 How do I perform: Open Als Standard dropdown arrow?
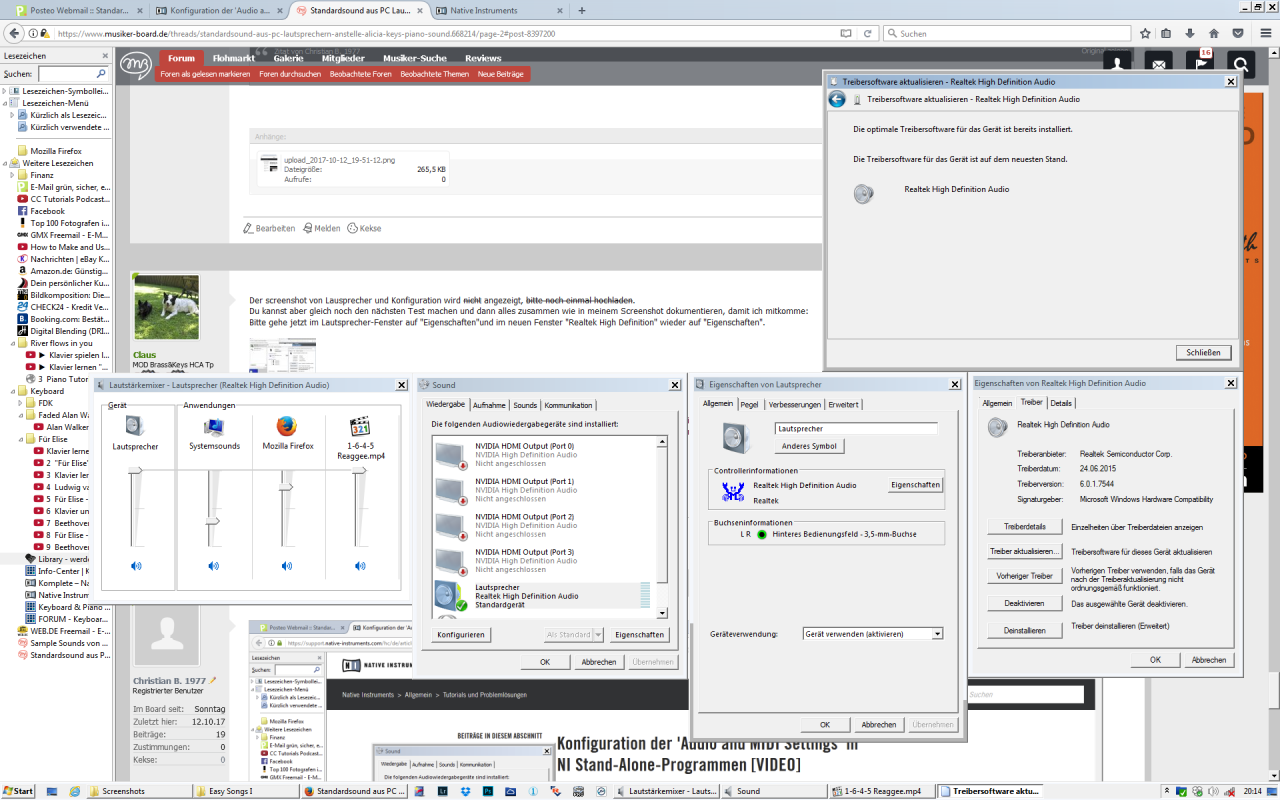pos(598,634)
